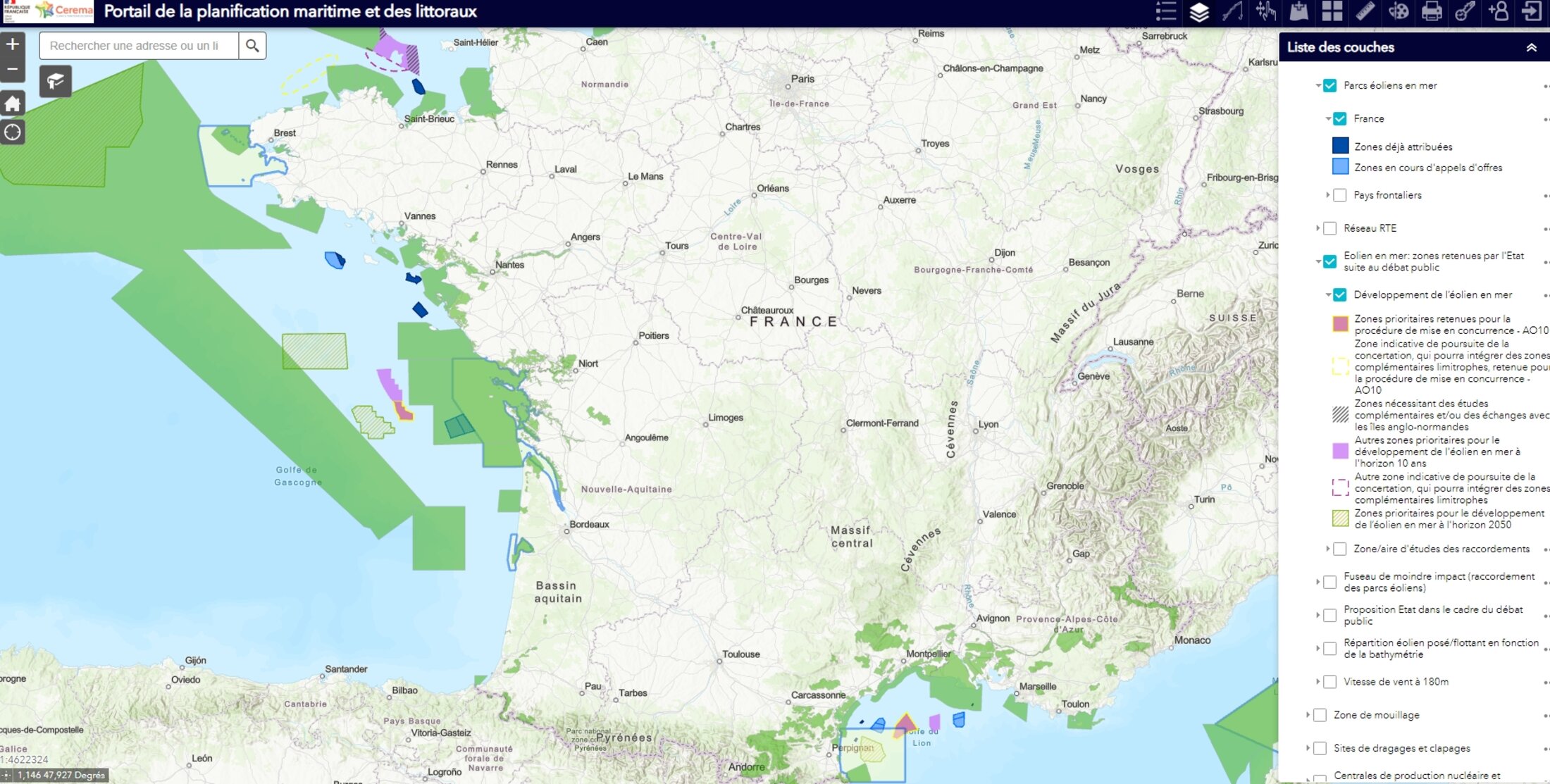Image resolution: width=1550 pixels, height=784 pixels.
Task: Click the printer icon
Action: tap(1432, 11)
